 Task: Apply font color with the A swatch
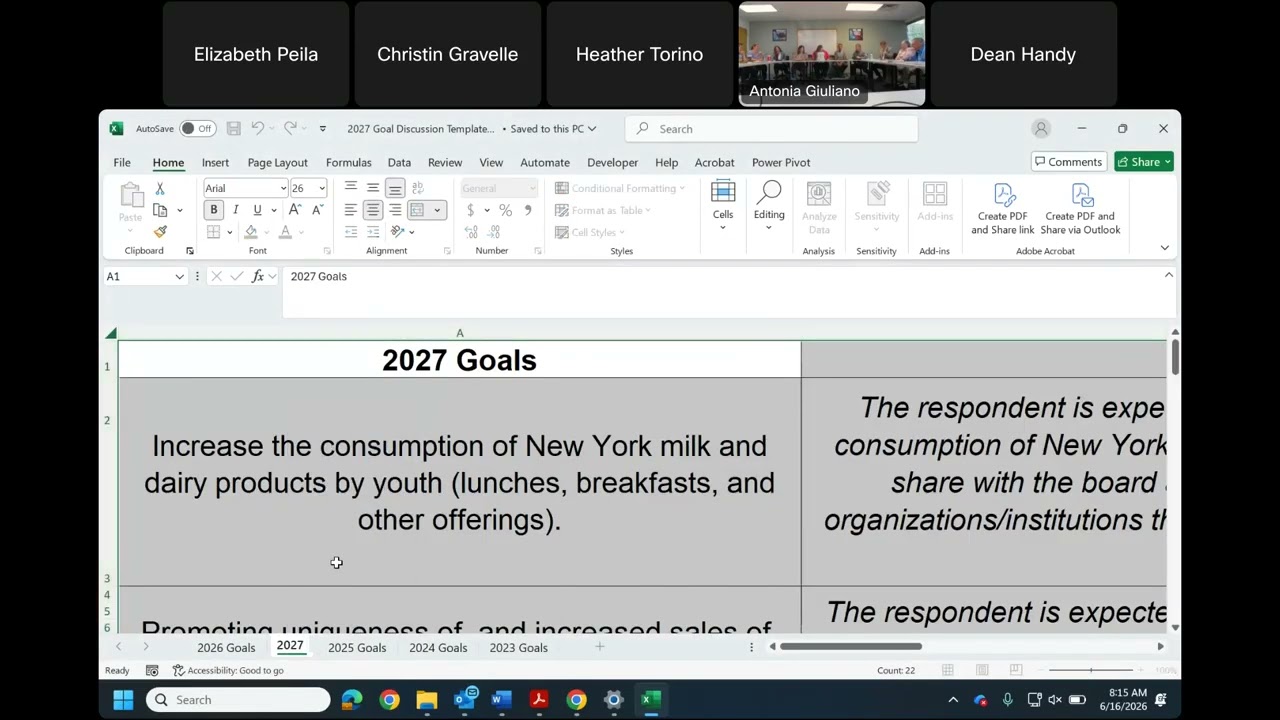click(x=285, y=232)
